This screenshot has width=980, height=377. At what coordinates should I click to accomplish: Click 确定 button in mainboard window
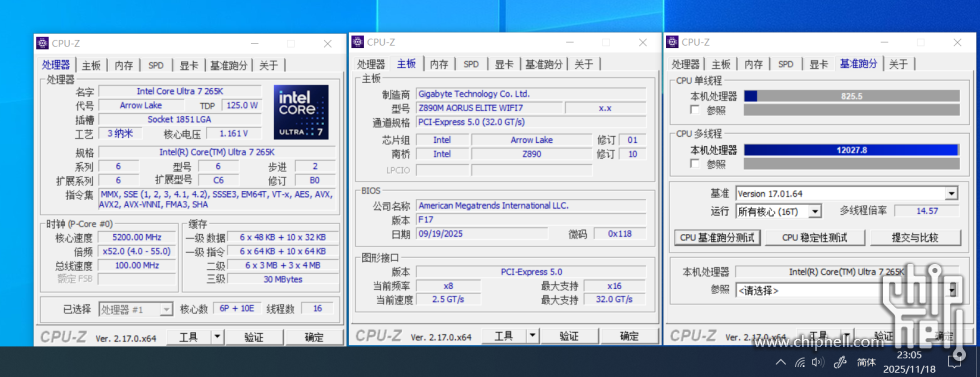point(629,336)
